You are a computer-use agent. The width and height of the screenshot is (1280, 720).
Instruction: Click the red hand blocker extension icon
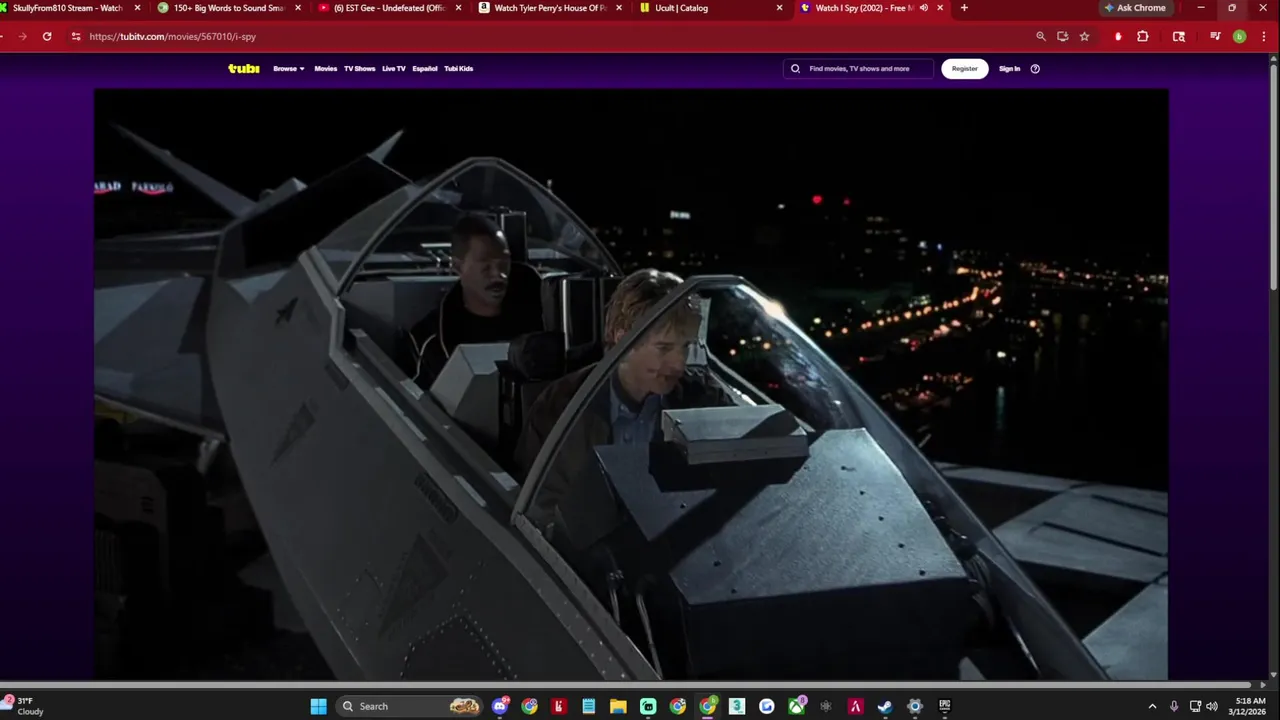(1118, 36)
